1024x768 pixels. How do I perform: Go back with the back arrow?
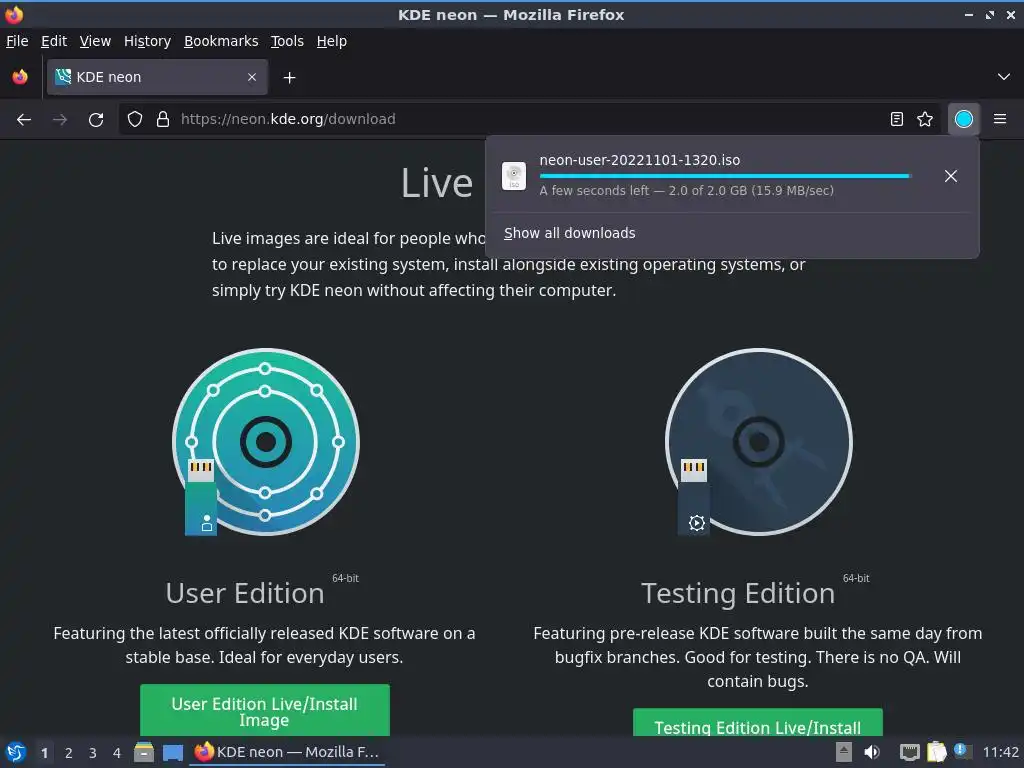pyautogui.click(x=24, y=120)
